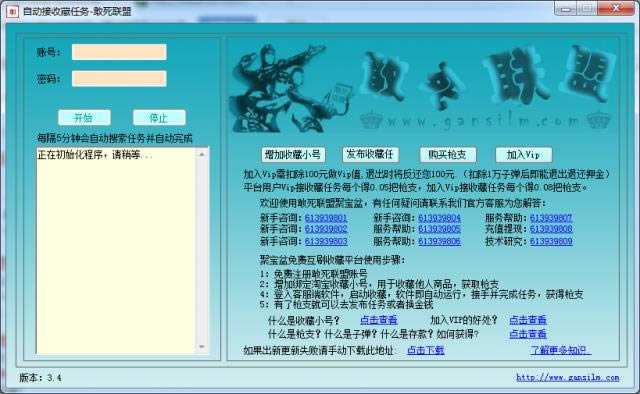Image resolution: width=640 pixels, height=394 pixels.
Task: Open 增加收藏小号 button
Action: coord(293,155)
